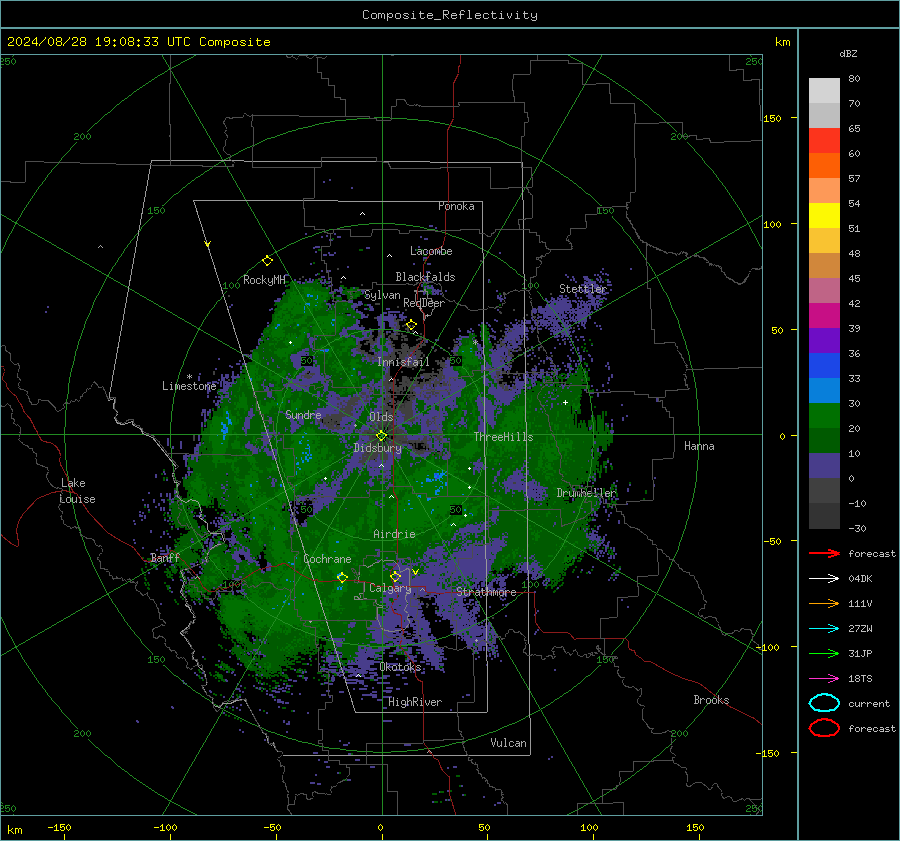This screenshot has width=900, height=841.
Task: Select the magenta 42 dBZ swatch
Action: click(824, 315)
